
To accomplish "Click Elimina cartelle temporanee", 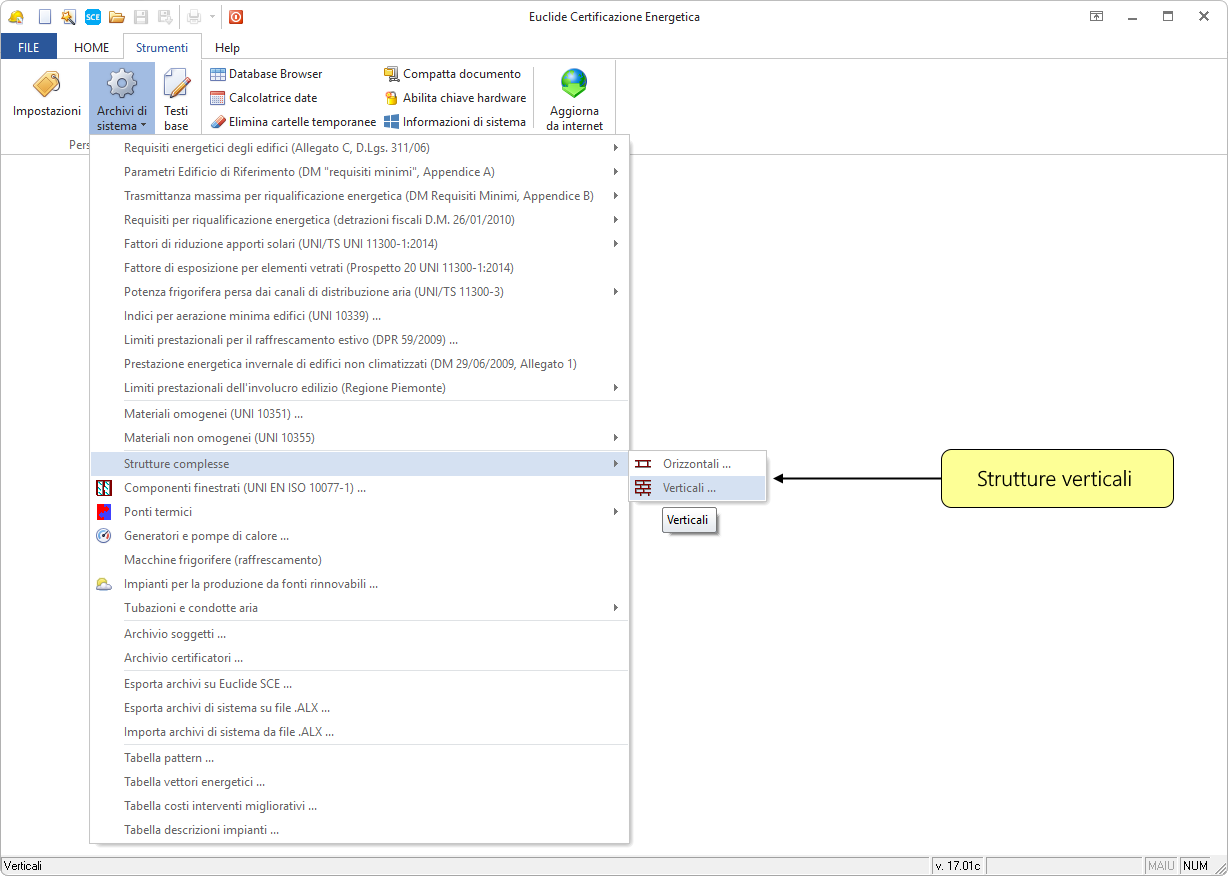I will click(x=293, y=122).
